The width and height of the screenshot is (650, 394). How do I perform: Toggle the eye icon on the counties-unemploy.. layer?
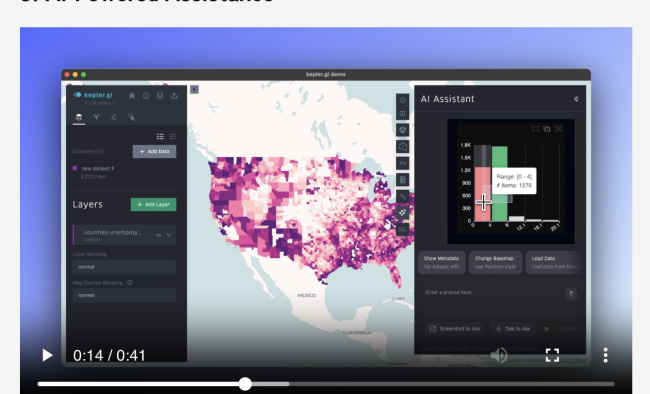(x=158, y=235)
